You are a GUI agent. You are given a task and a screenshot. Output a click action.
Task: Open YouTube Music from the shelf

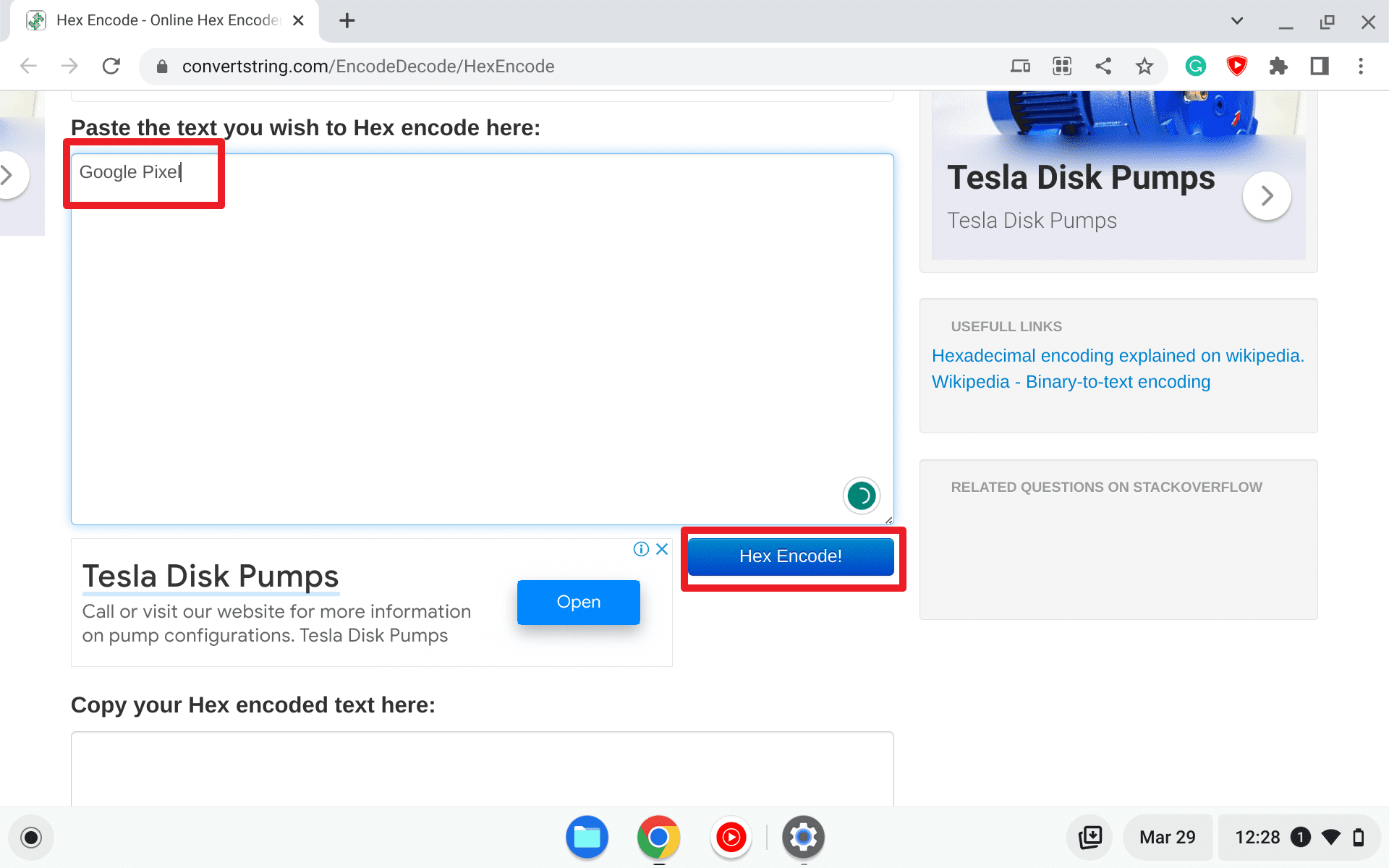[731, 838]
